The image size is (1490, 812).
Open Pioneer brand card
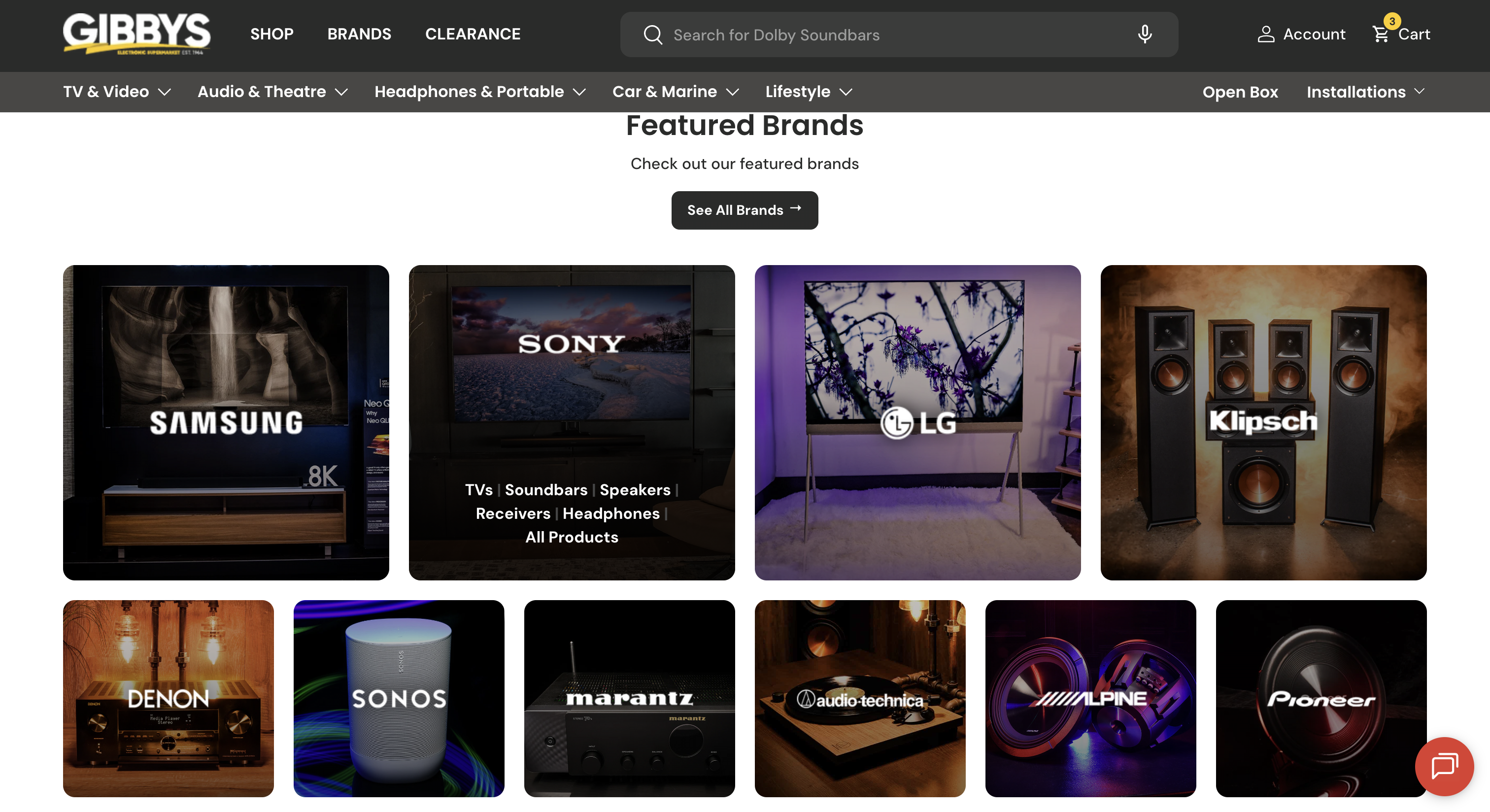click(x=1321, y=698)
